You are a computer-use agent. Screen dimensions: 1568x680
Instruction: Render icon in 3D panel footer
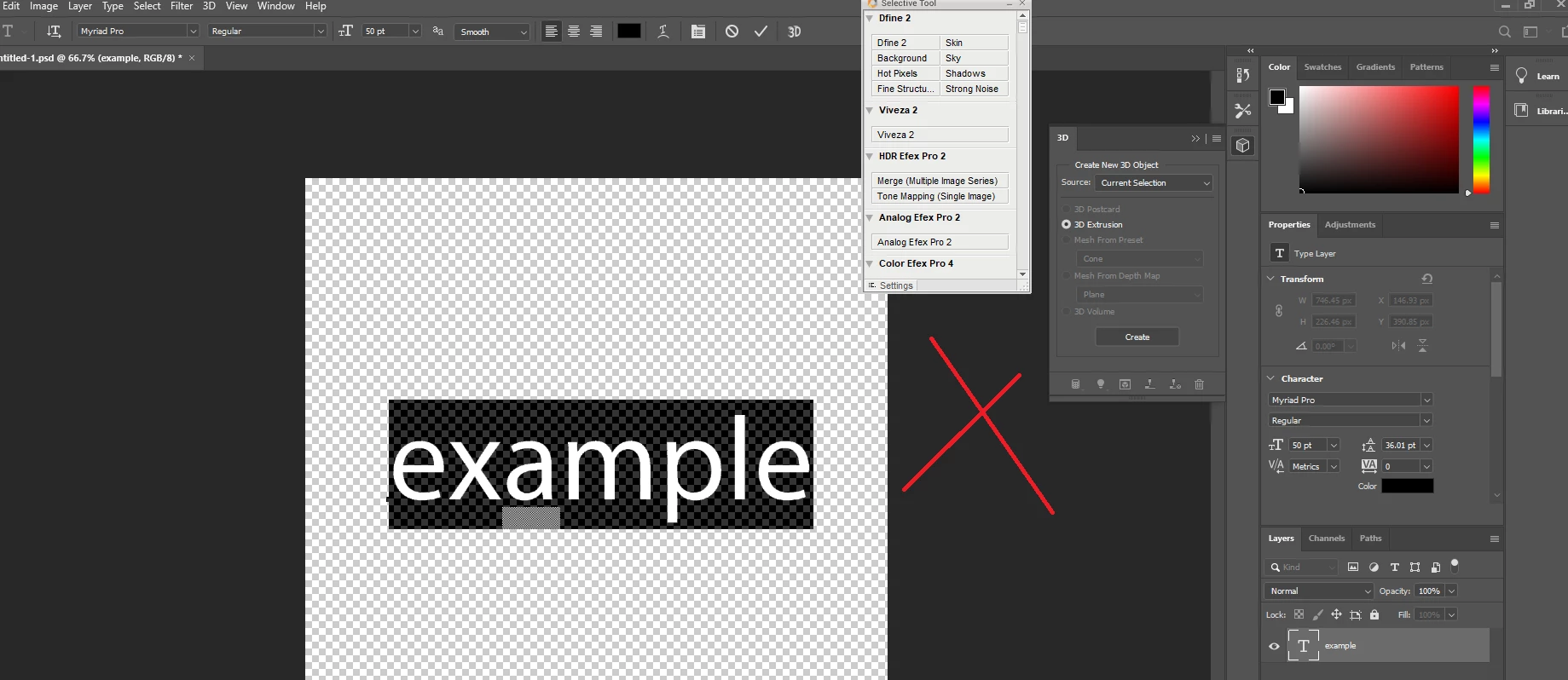[1125, 384]
